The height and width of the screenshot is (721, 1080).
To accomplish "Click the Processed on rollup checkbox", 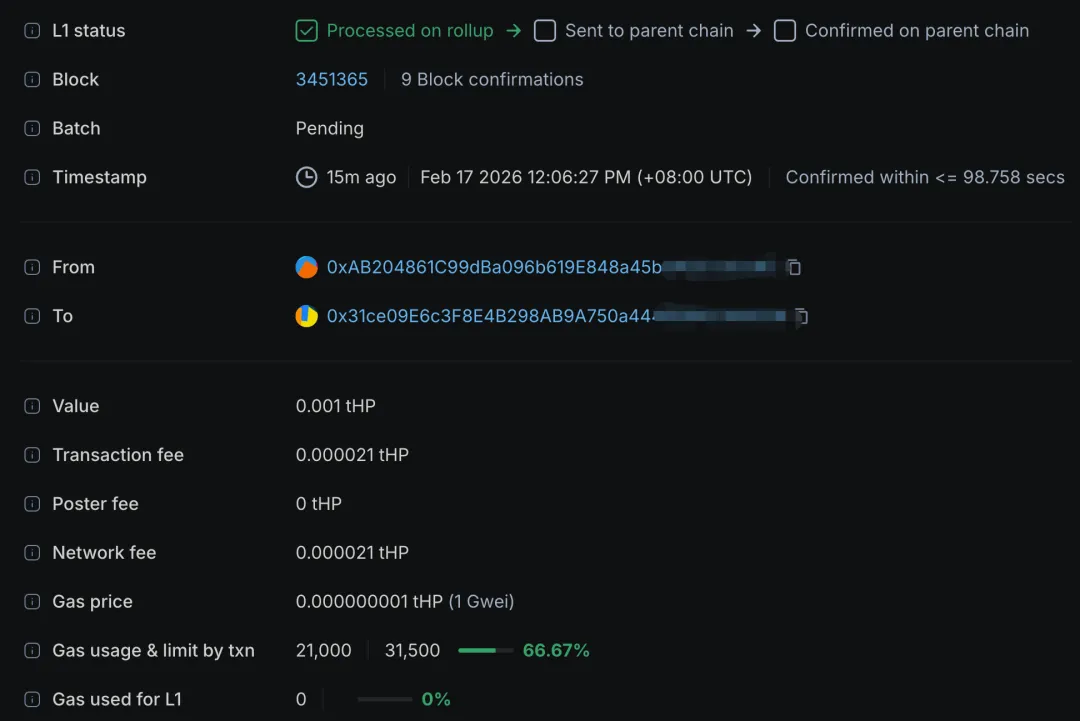I will click(x=307, y=31).
